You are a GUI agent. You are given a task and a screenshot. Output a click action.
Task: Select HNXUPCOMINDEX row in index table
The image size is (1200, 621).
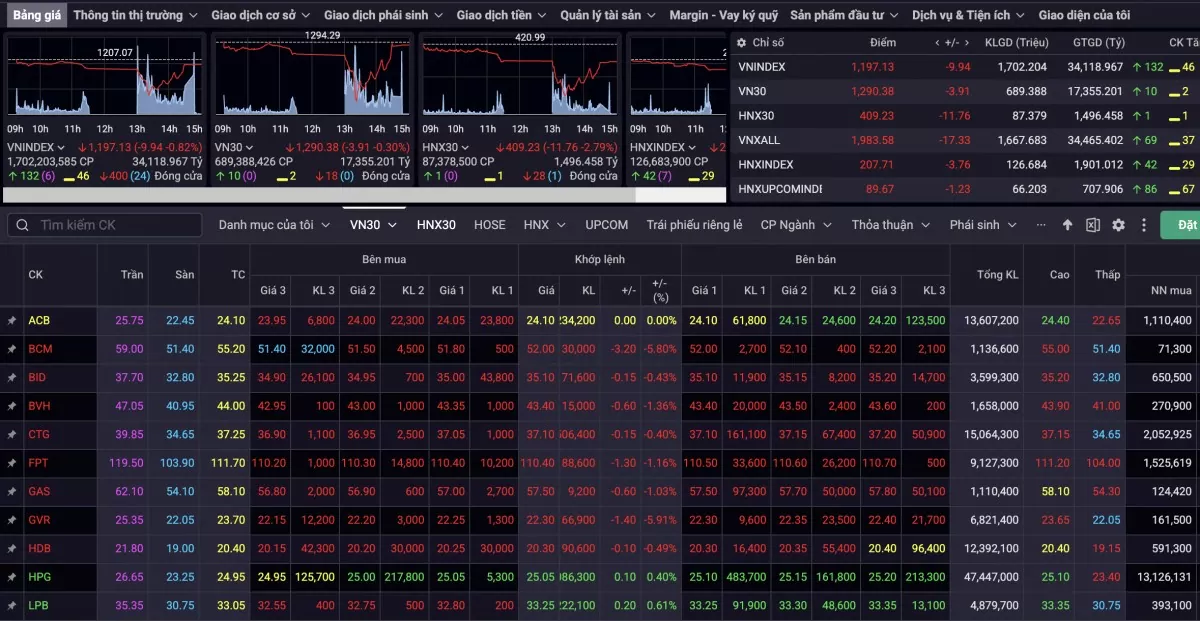tap(966, 189)
